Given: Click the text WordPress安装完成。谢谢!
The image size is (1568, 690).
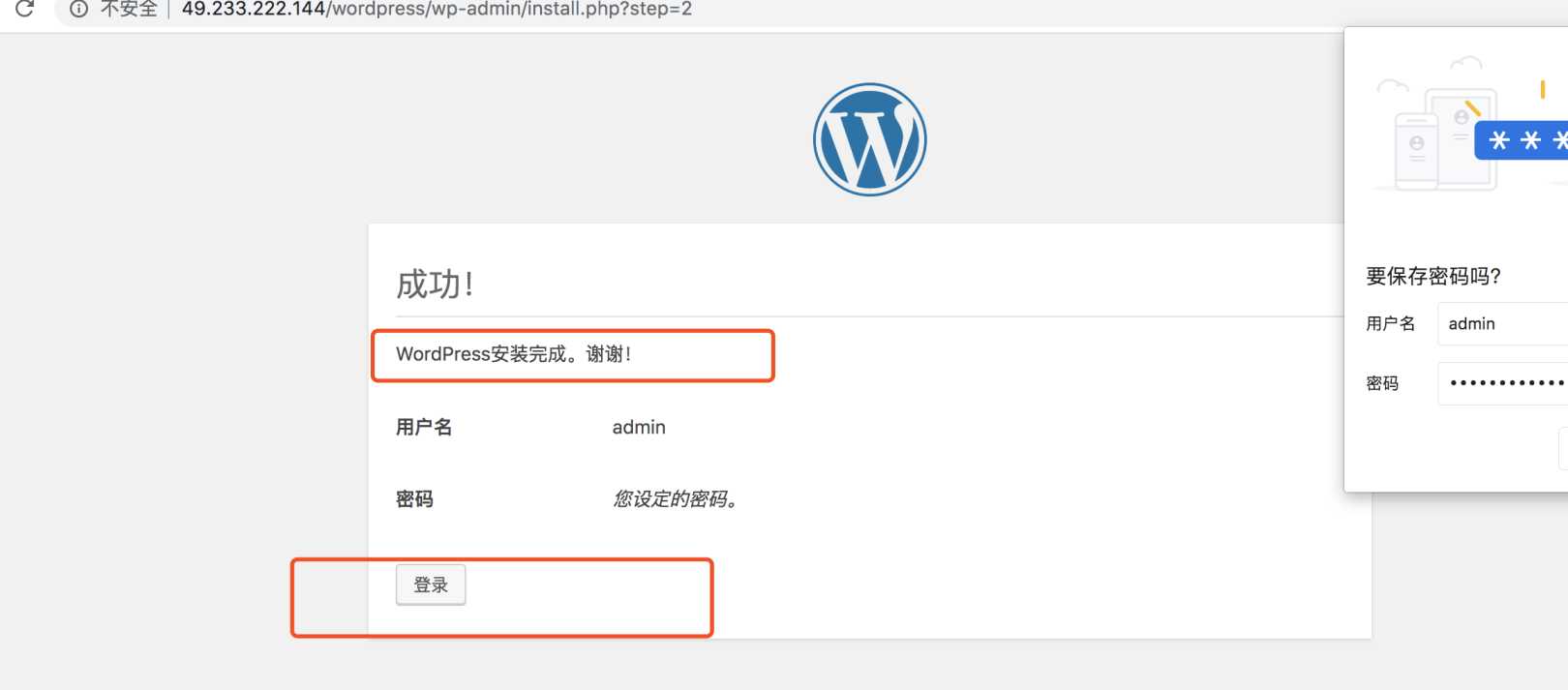Looking at the screenshot, I should [x=514, y=354].
